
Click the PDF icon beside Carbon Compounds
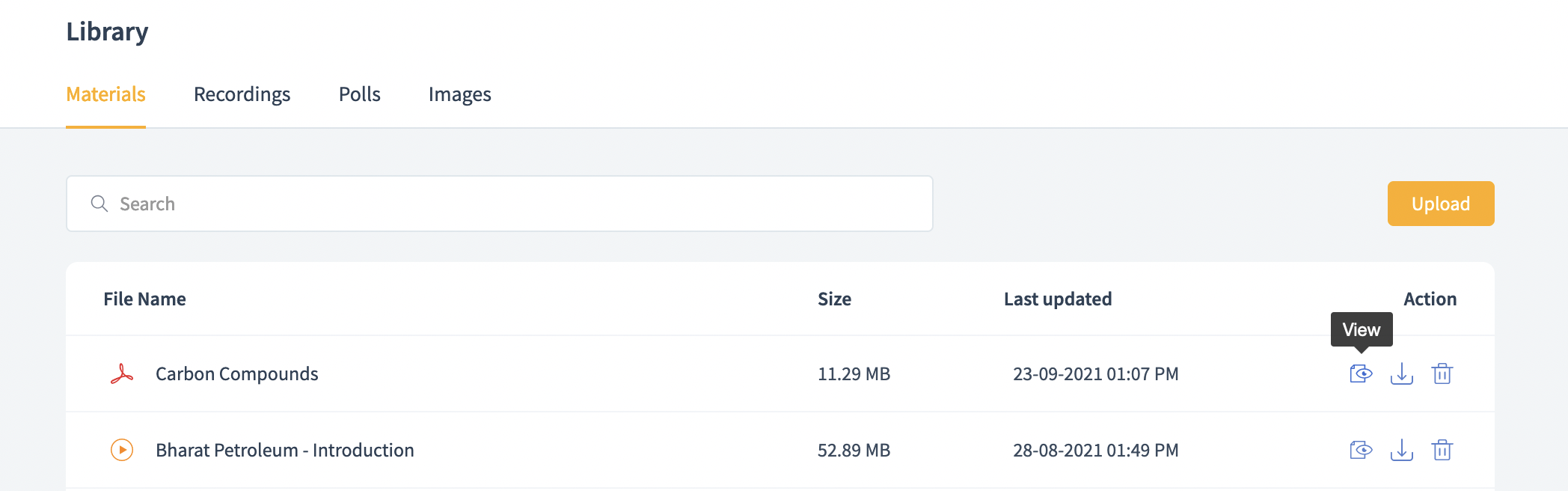(x=122, y=373)
